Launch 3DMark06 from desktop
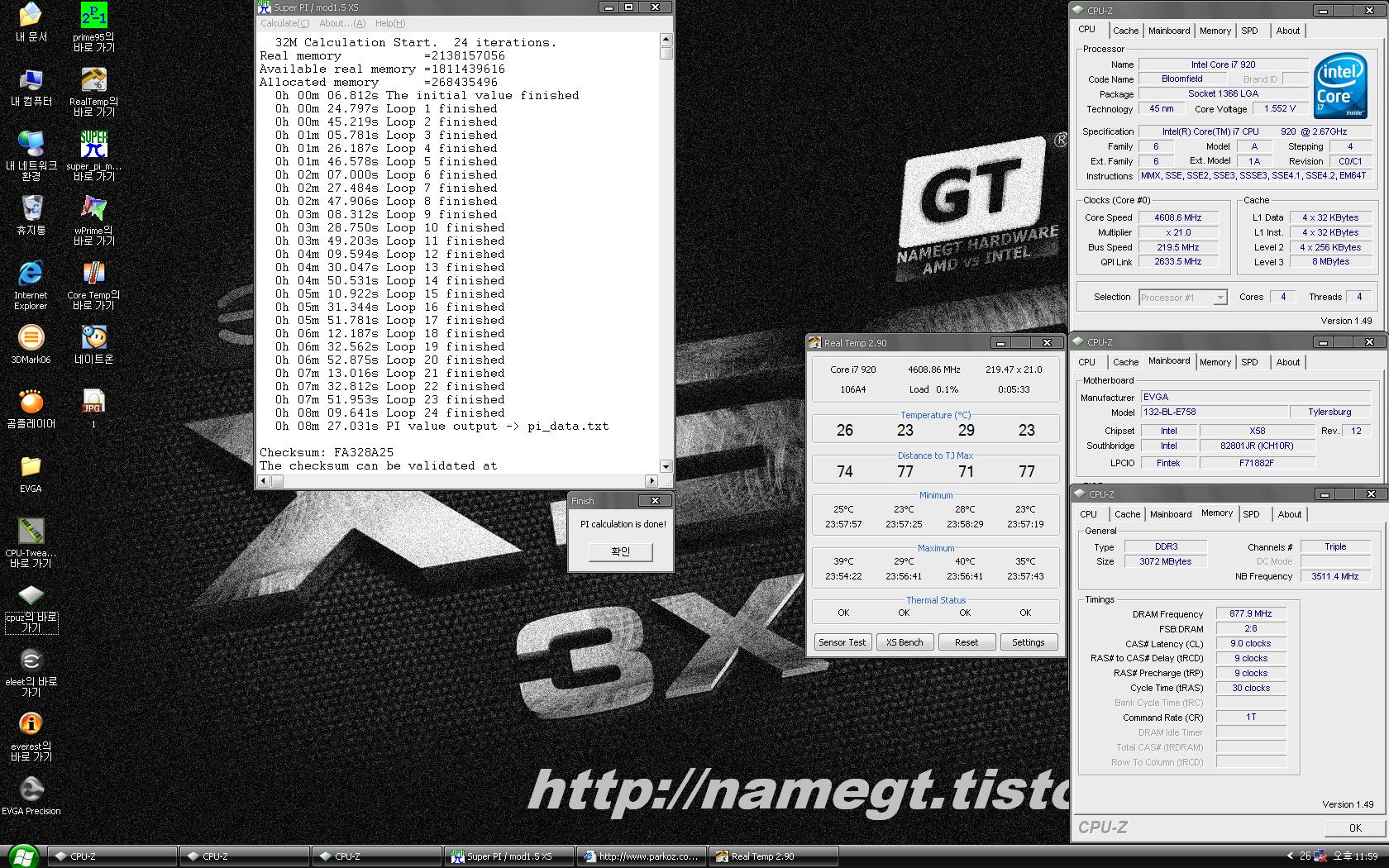The height and width of the screenshot is (868, 1389). (x=31, y=345)
